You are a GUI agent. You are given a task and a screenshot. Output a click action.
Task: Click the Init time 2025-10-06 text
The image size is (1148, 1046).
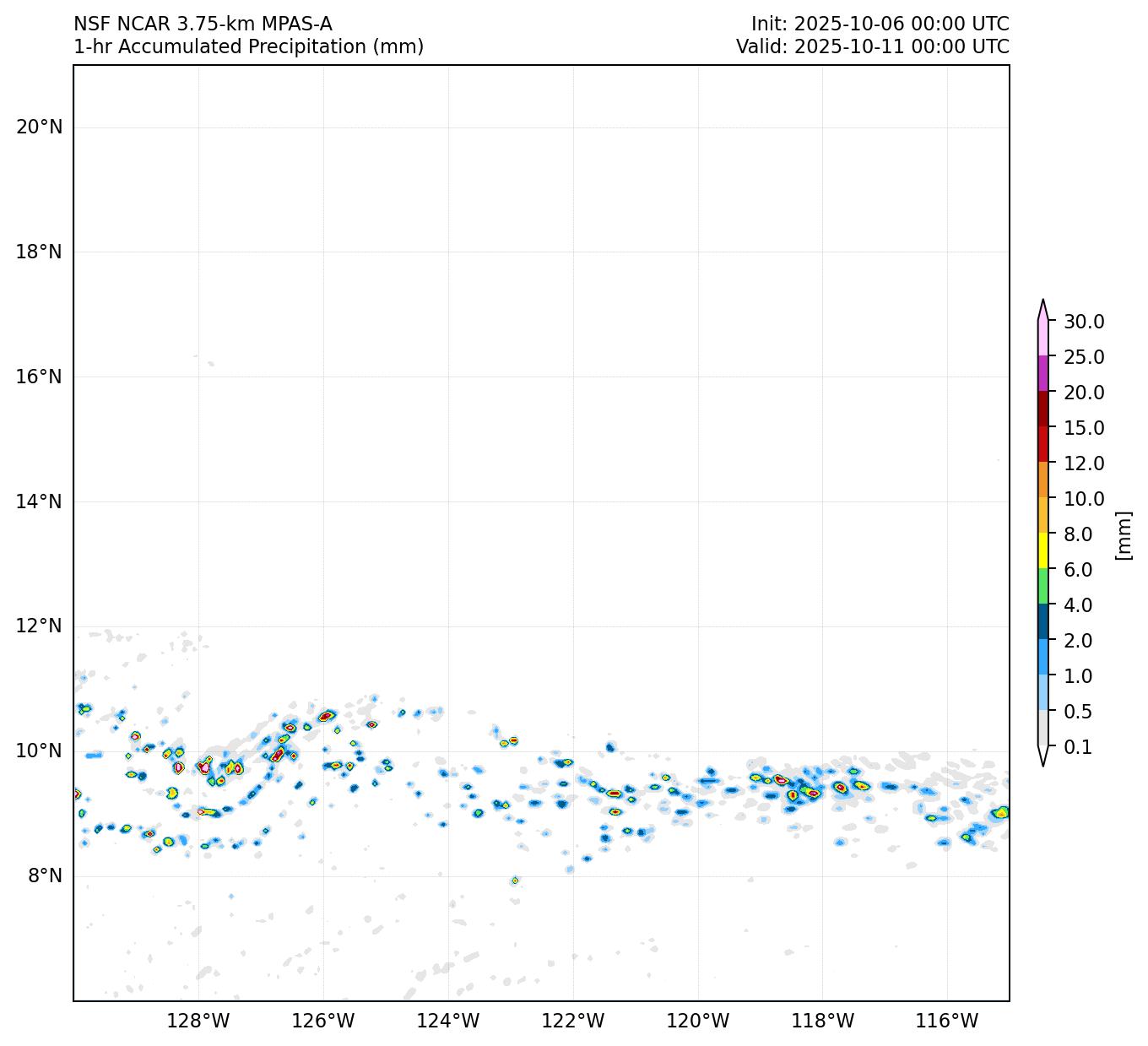(x=880, y=24)
